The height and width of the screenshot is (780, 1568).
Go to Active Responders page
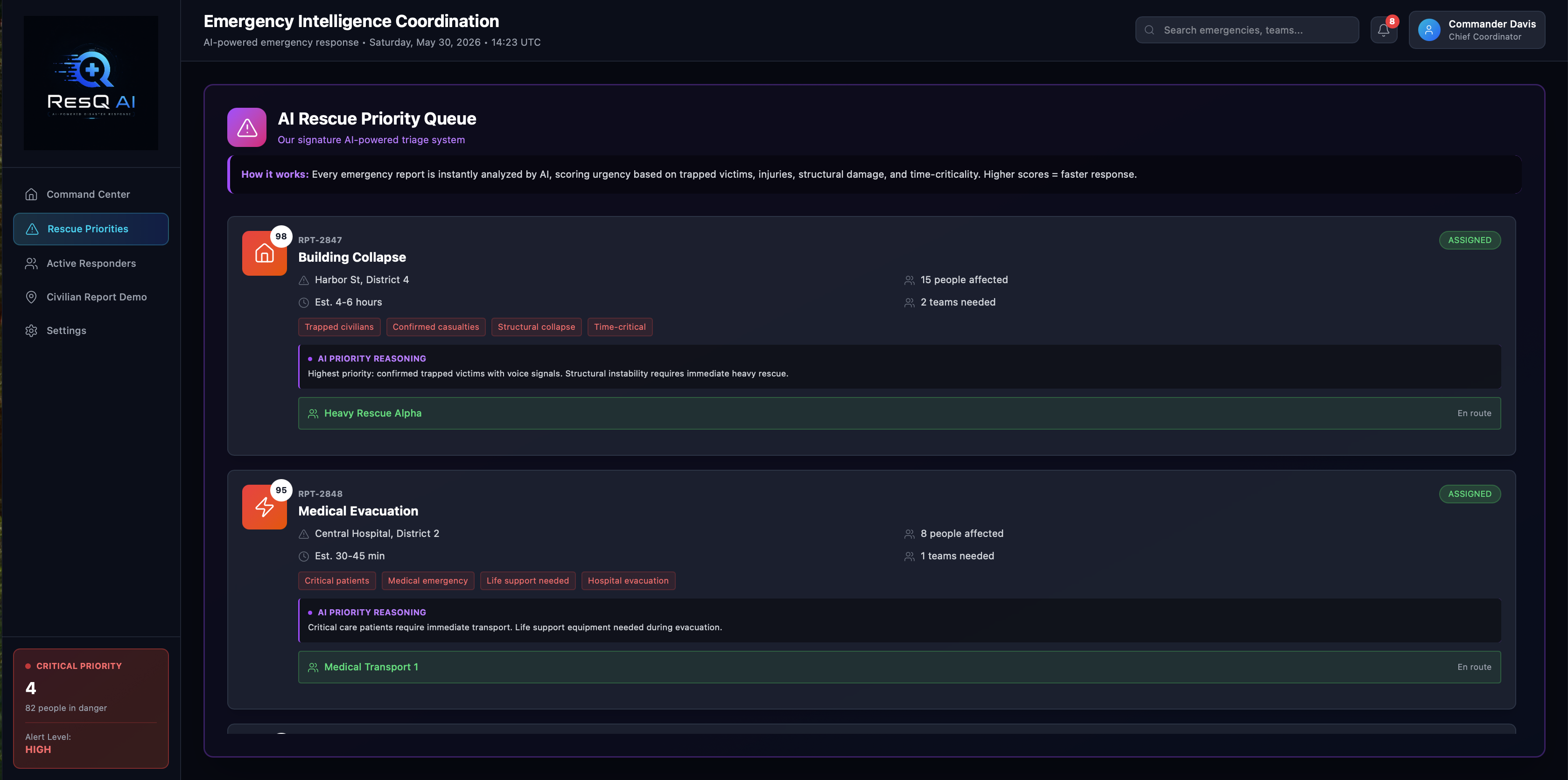point(91,264)
